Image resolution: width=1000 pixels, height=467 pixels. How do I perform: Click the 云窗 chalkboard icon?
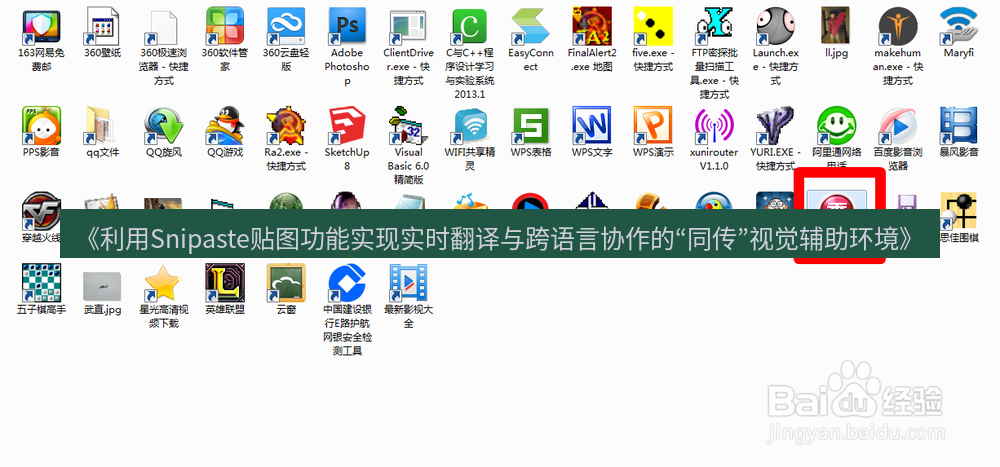coord(286,283)
